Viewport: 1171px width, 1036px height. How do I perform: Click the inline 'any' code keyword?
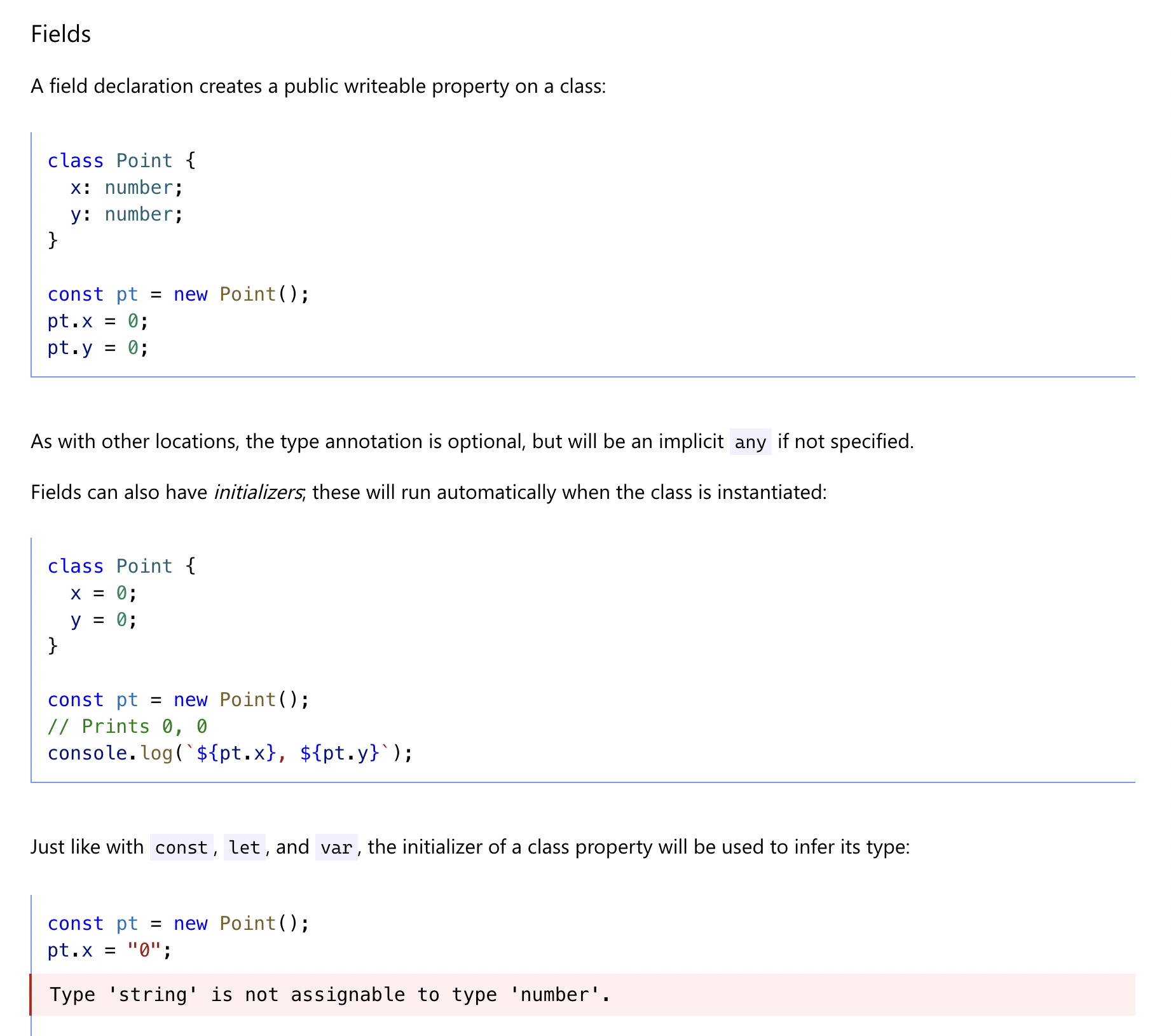click(x=750, y=442)
